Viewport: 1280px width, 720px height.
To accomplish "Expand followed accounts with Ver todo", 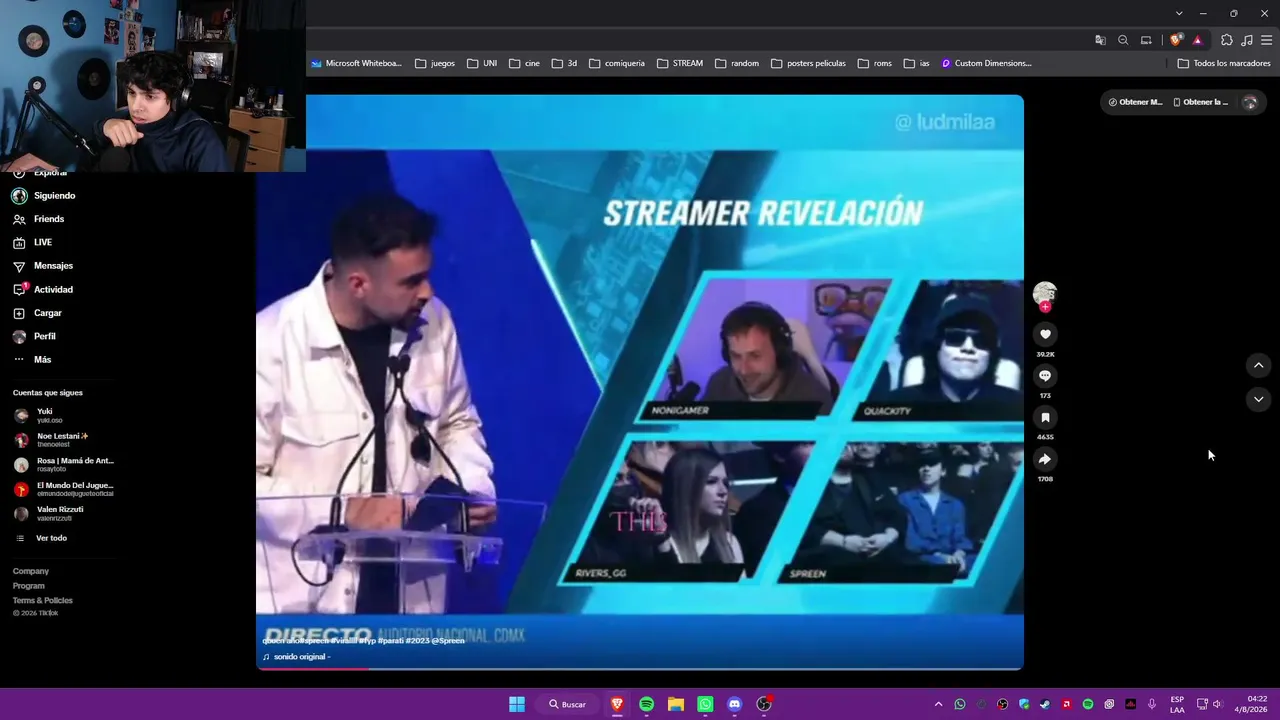I will [51, 538].
